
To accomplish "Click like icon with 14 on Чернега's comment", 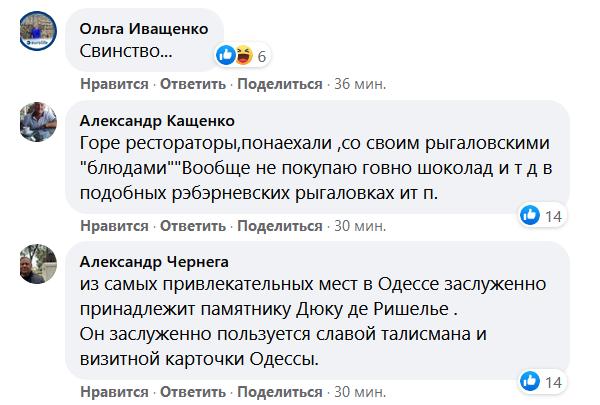I will pos(530,381).
